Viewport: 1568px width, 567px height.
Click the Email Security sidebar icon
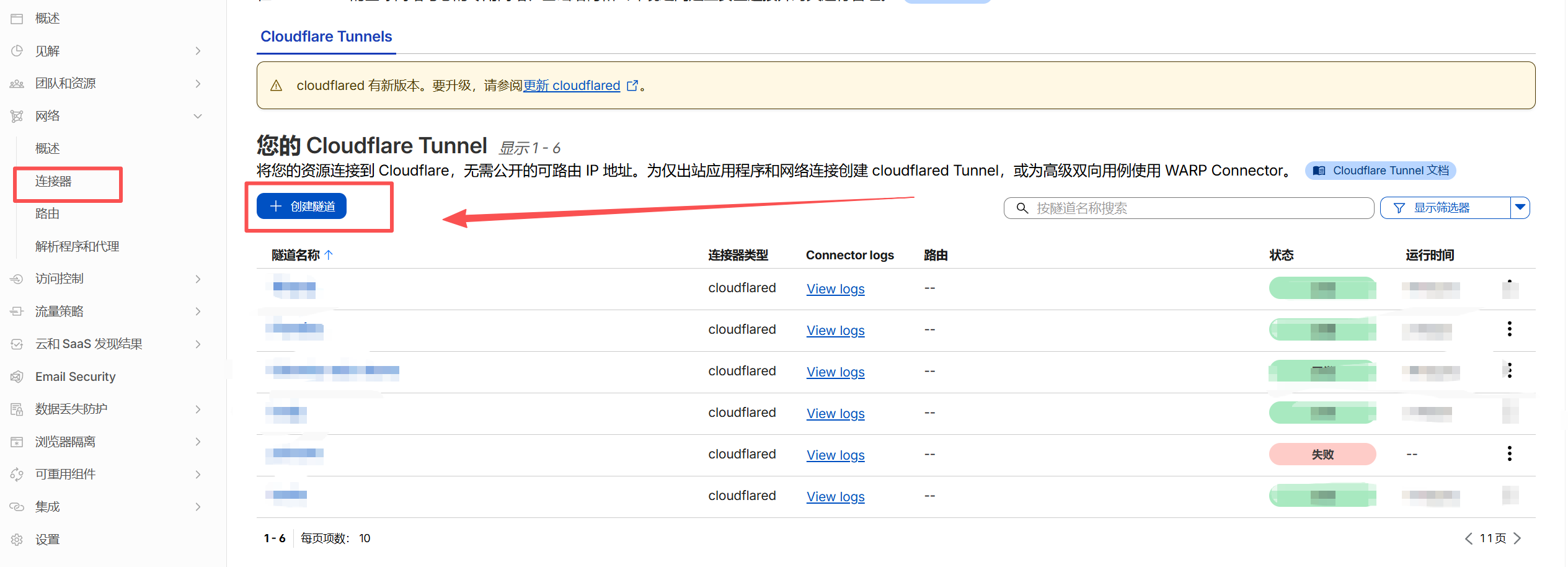(17, 377)
